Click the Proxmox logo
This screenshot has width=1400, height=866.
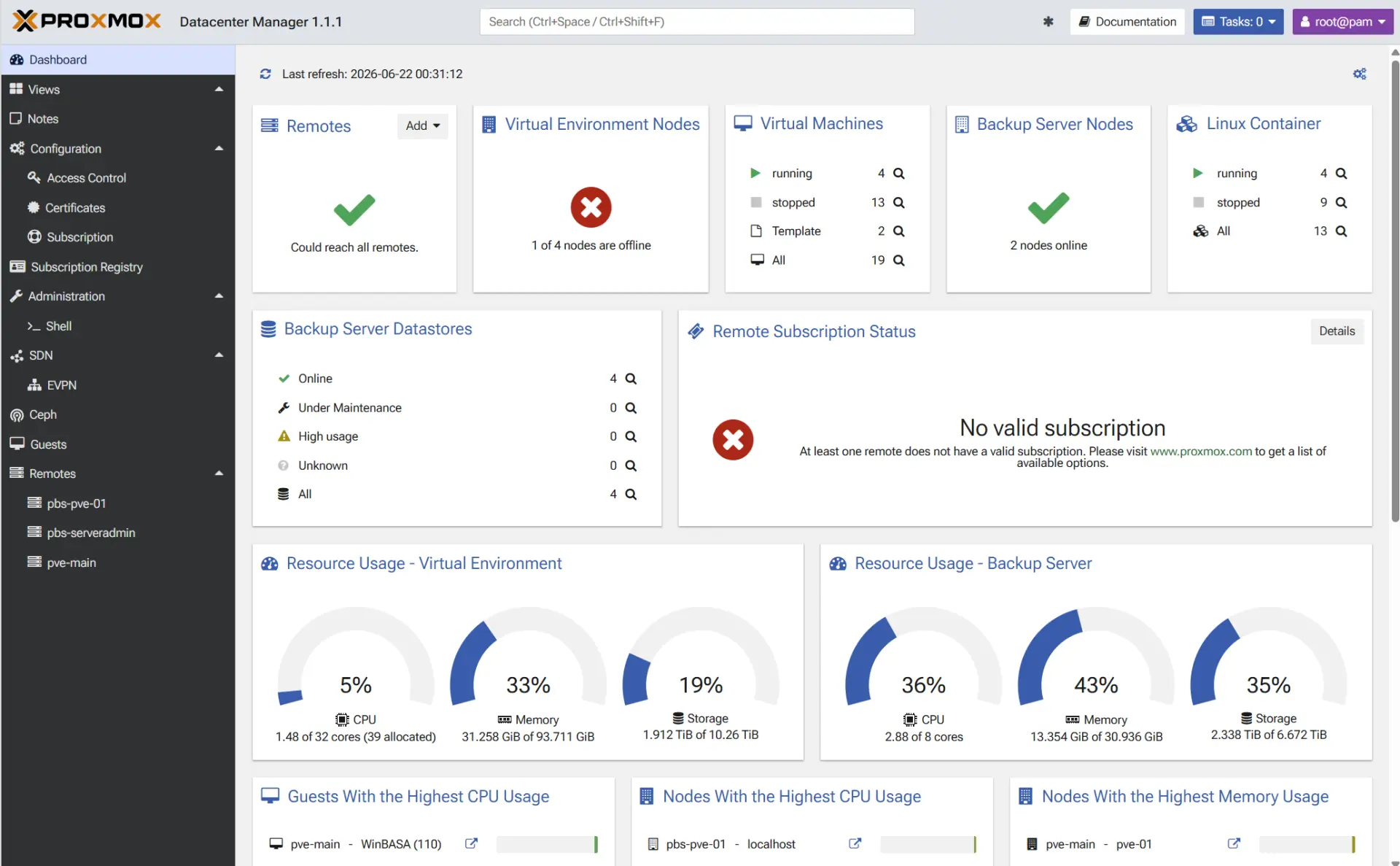[87, 21]
